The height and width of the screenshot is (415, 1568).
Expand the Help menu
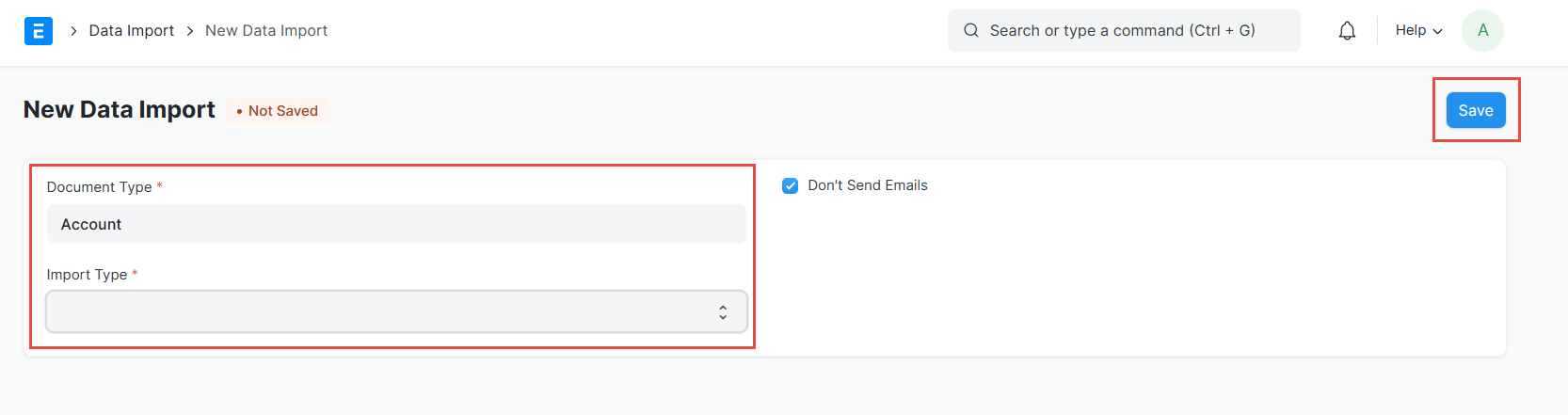(1418, 30)
